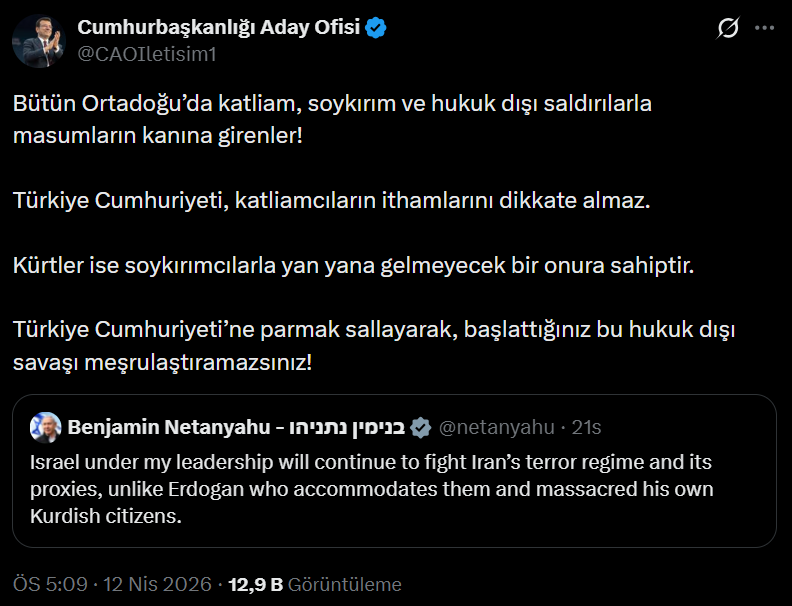The height and width of the screenshot is (606, 792).
Task: Open the three-dot more options menu
Action: pos(764,29)
